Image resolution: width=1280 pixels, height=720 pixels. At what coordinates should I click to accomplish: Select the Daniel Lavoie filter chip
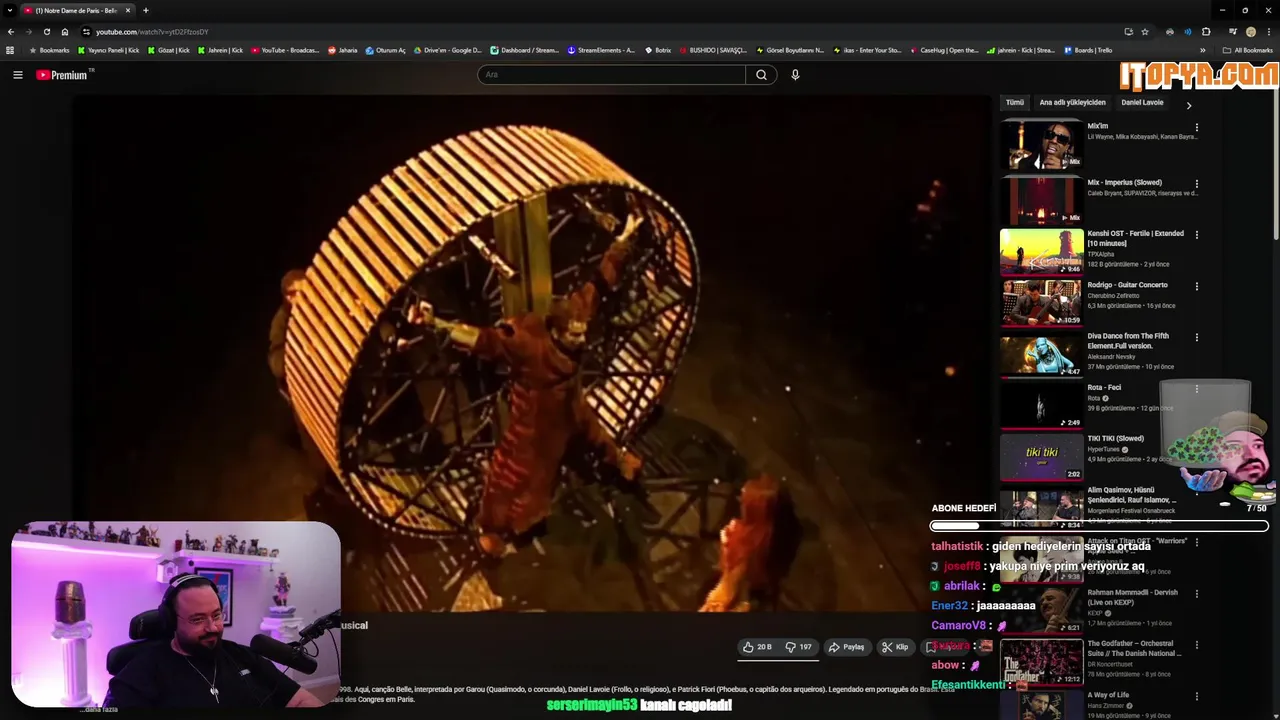tap(1142, 103)
